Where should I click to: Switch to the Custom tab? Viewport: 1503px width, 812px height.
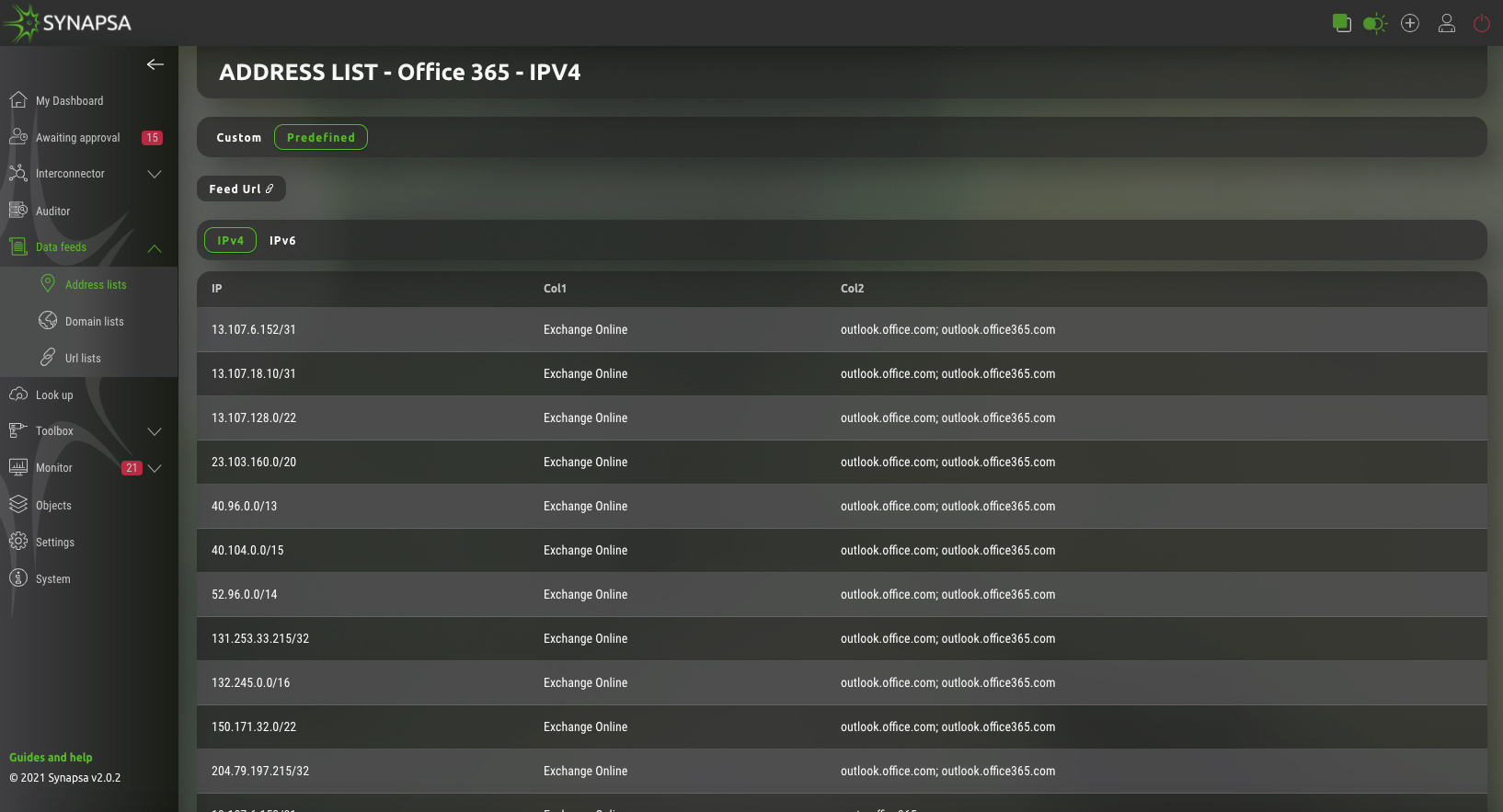(239, 138)
